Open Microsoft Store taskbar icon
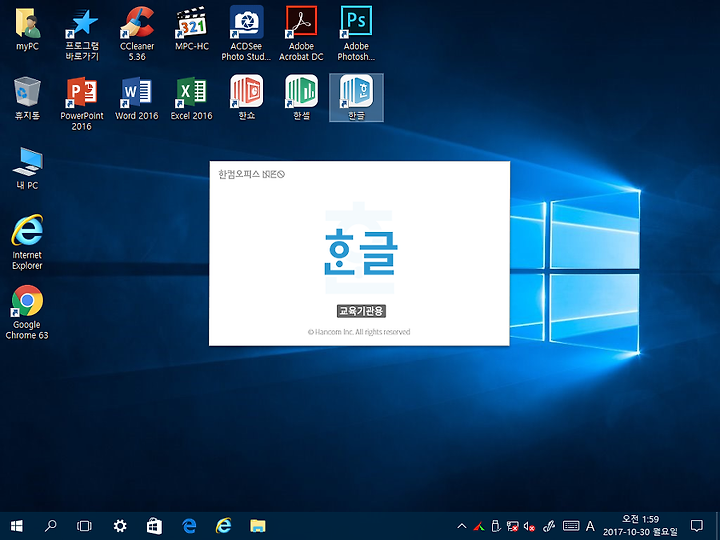The width and height of the screenshot is (720, 540). click(154, 526)
